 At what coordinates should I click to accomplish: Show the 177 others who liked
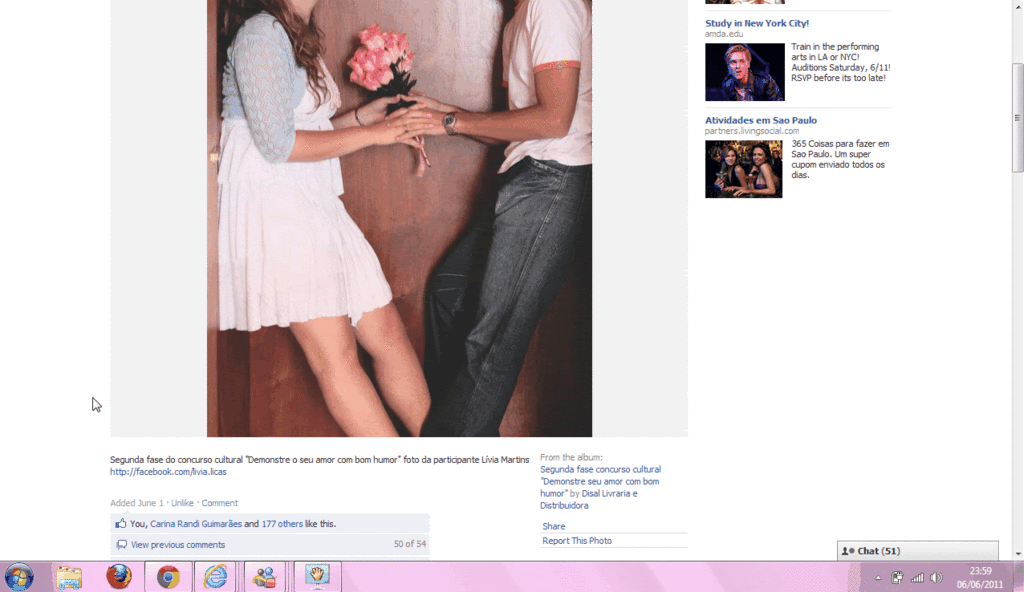point(283,523)
